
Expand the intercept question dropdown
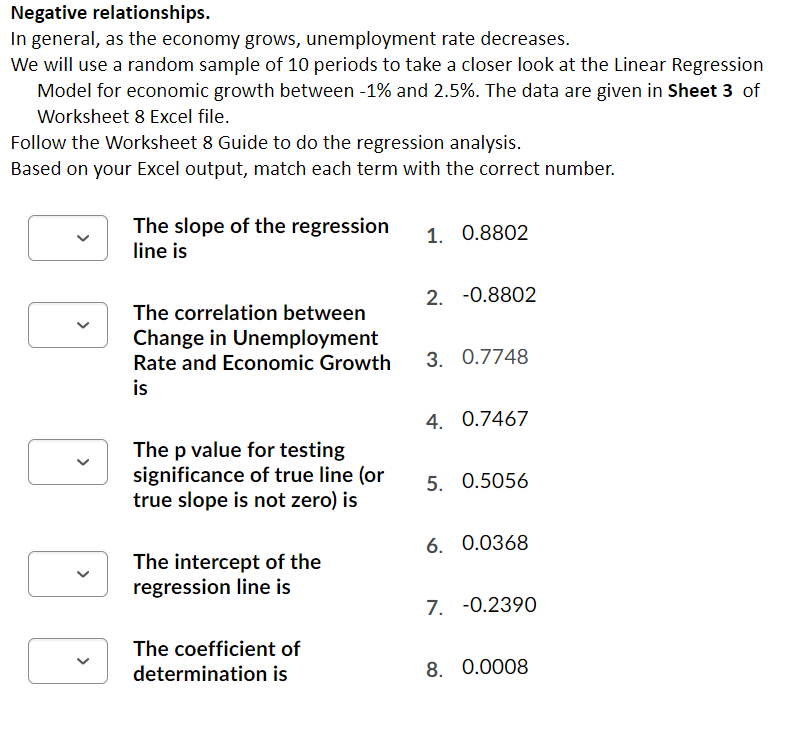[x=67, y=573]
